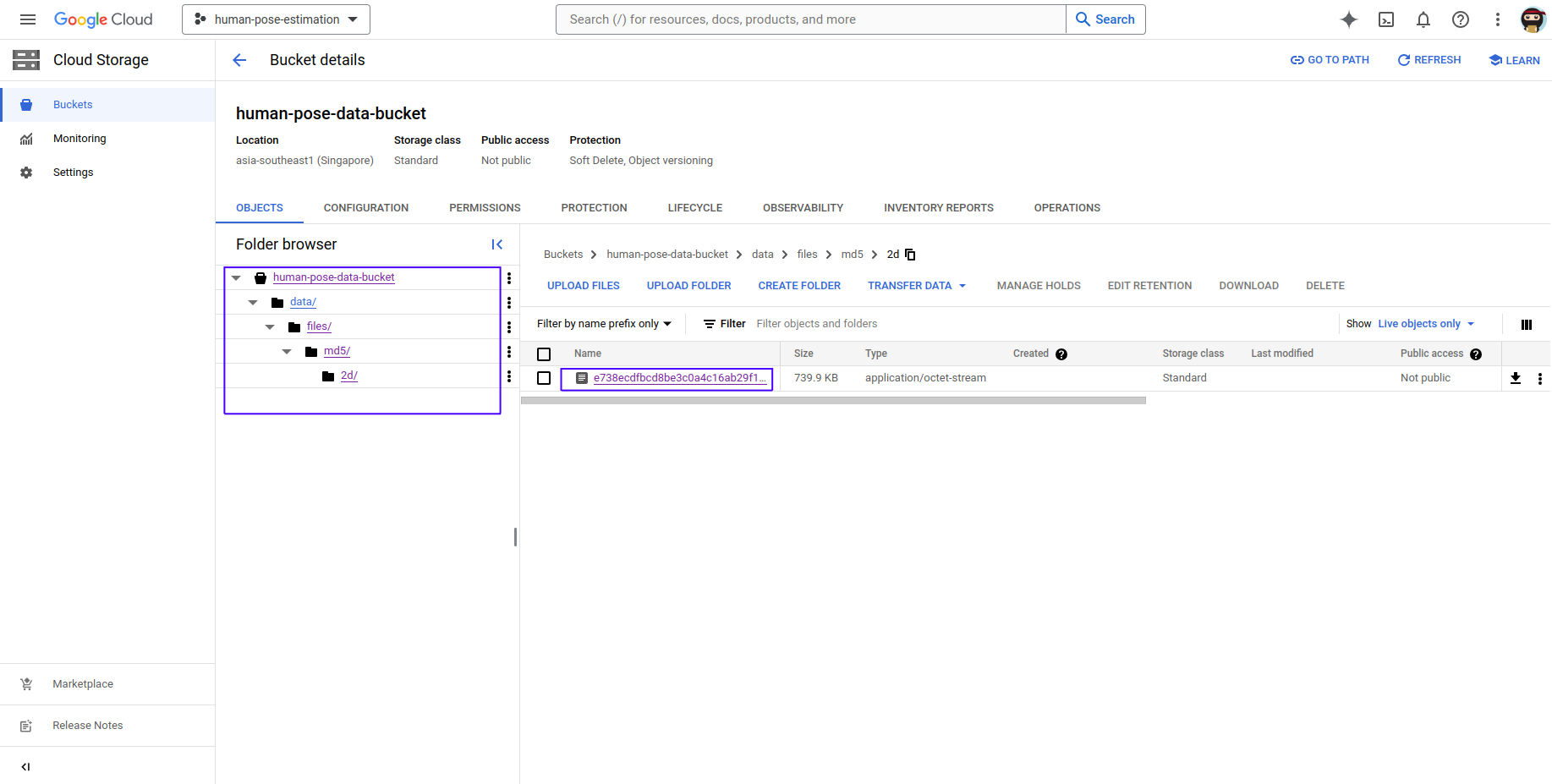Open the notifications bell
The width and height of the screenshot is (1552, 784).
click(1423, 19)
